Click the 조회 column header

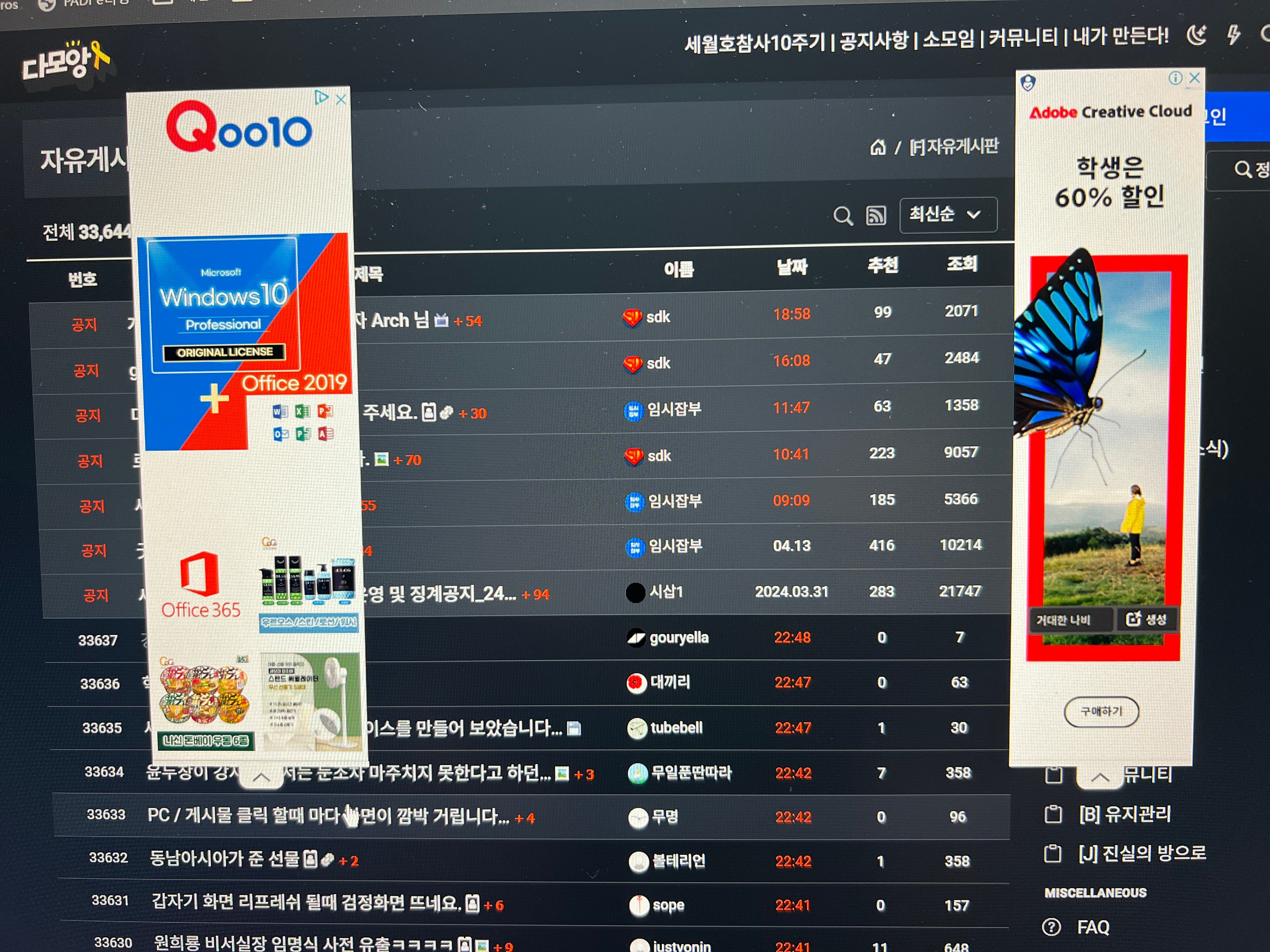(x=962, y=263)
